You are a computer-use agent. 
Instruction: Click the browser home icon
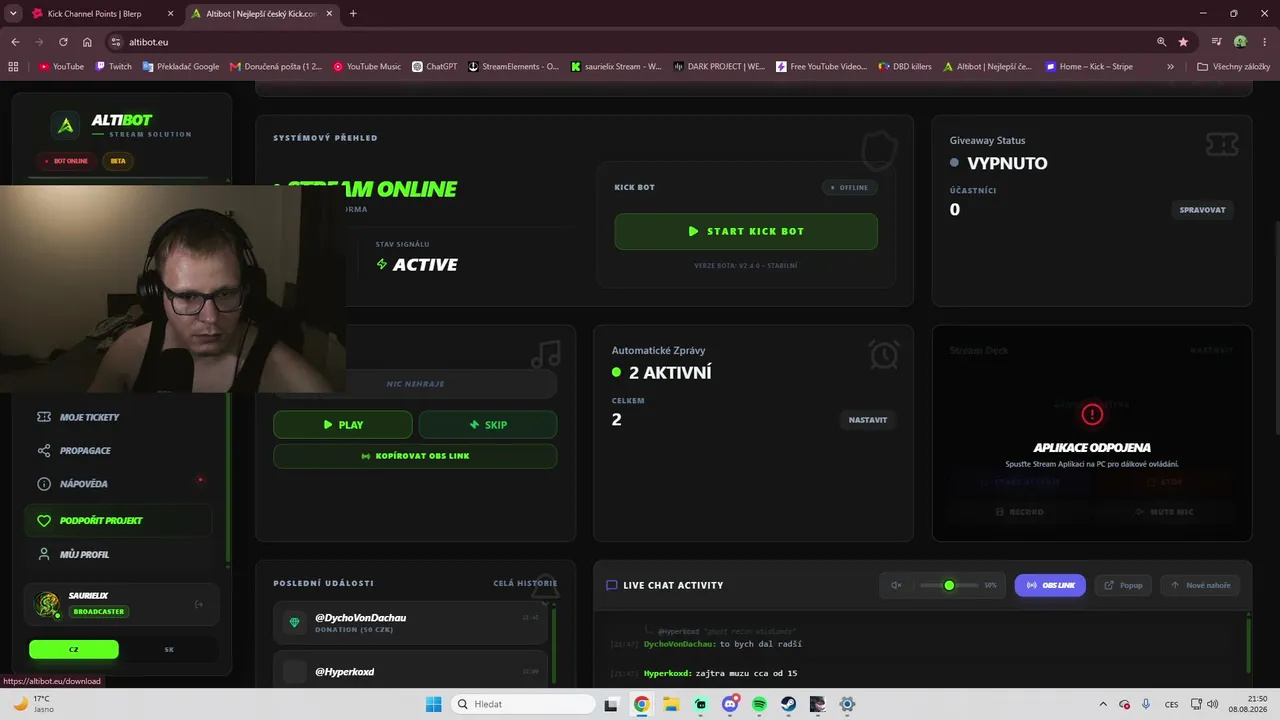tap(87, 42)
